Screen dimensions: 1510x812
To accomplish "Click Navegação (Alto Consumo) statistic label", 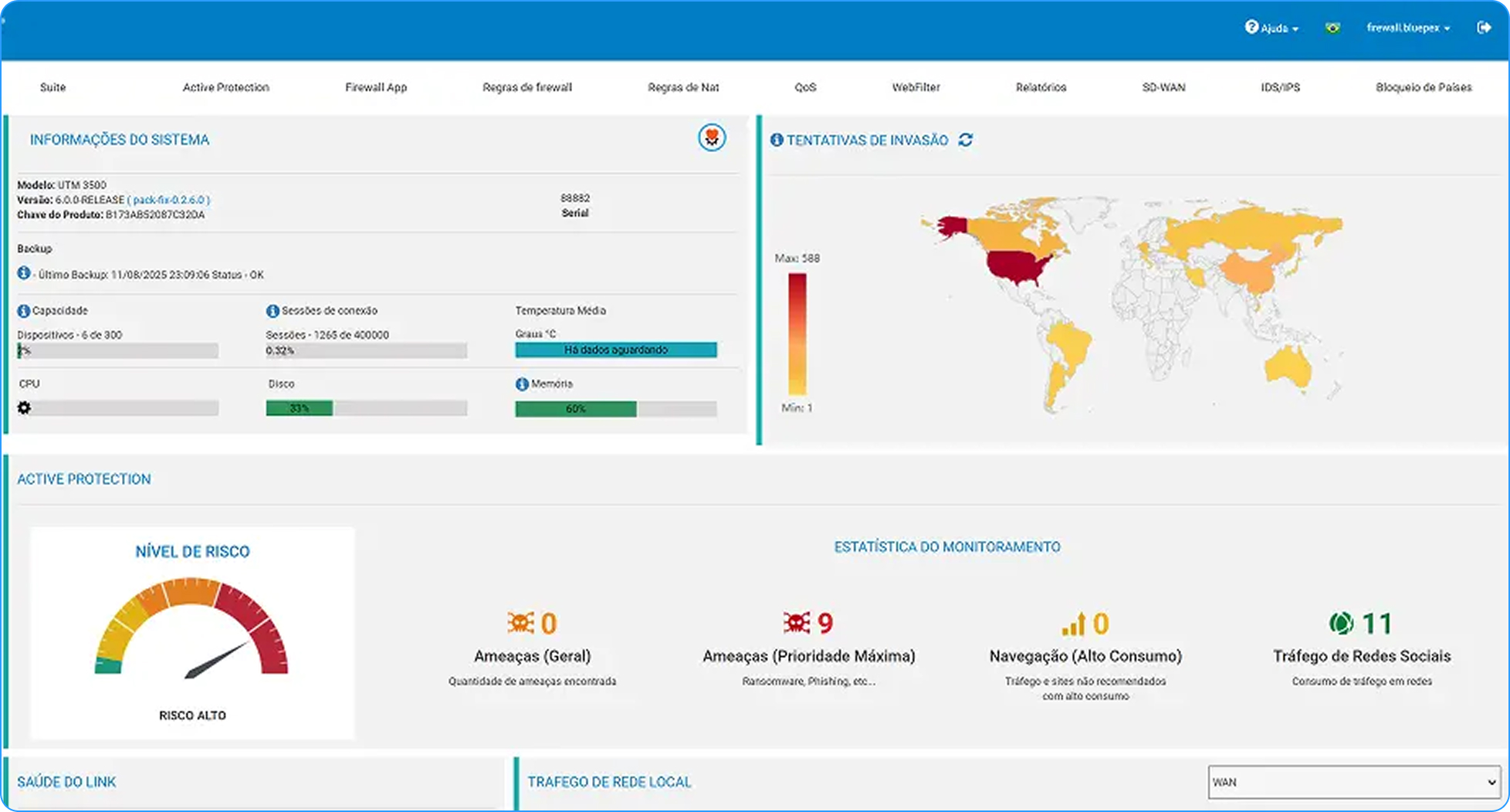I will click(x=1085, y=656).
